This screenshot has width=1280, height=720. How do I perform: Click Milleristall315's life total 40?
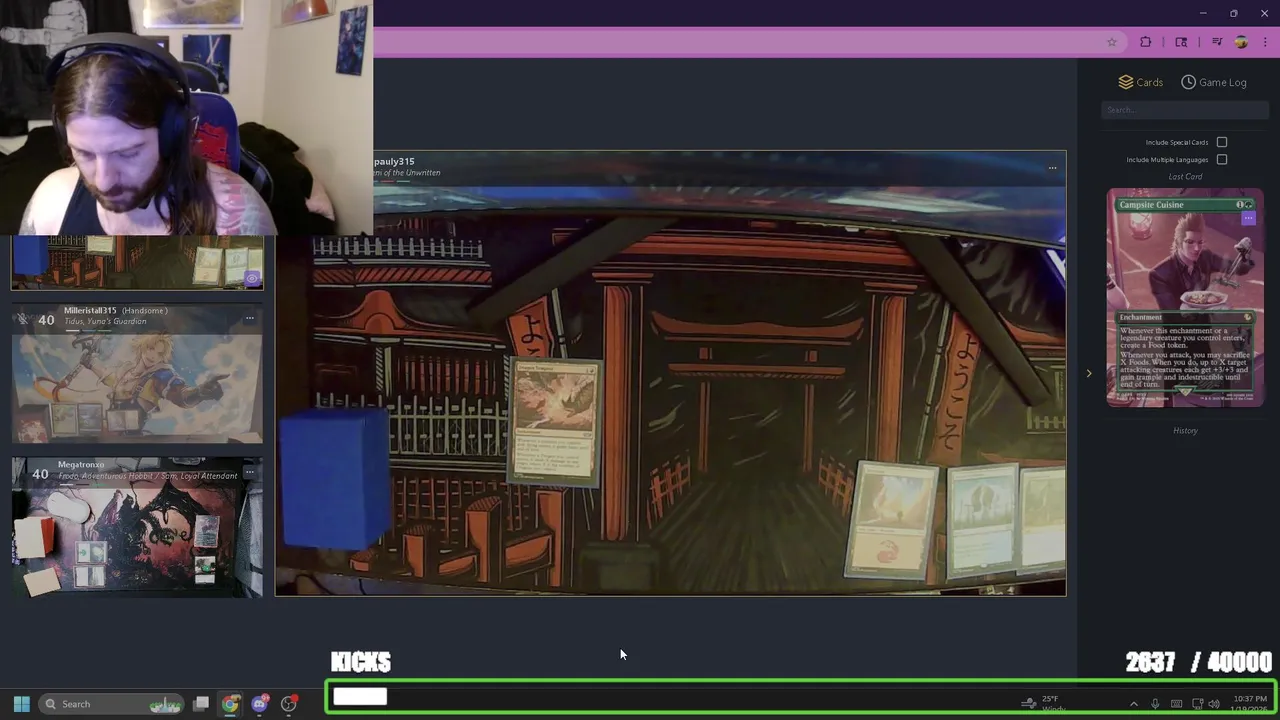(x=46, y=320)
